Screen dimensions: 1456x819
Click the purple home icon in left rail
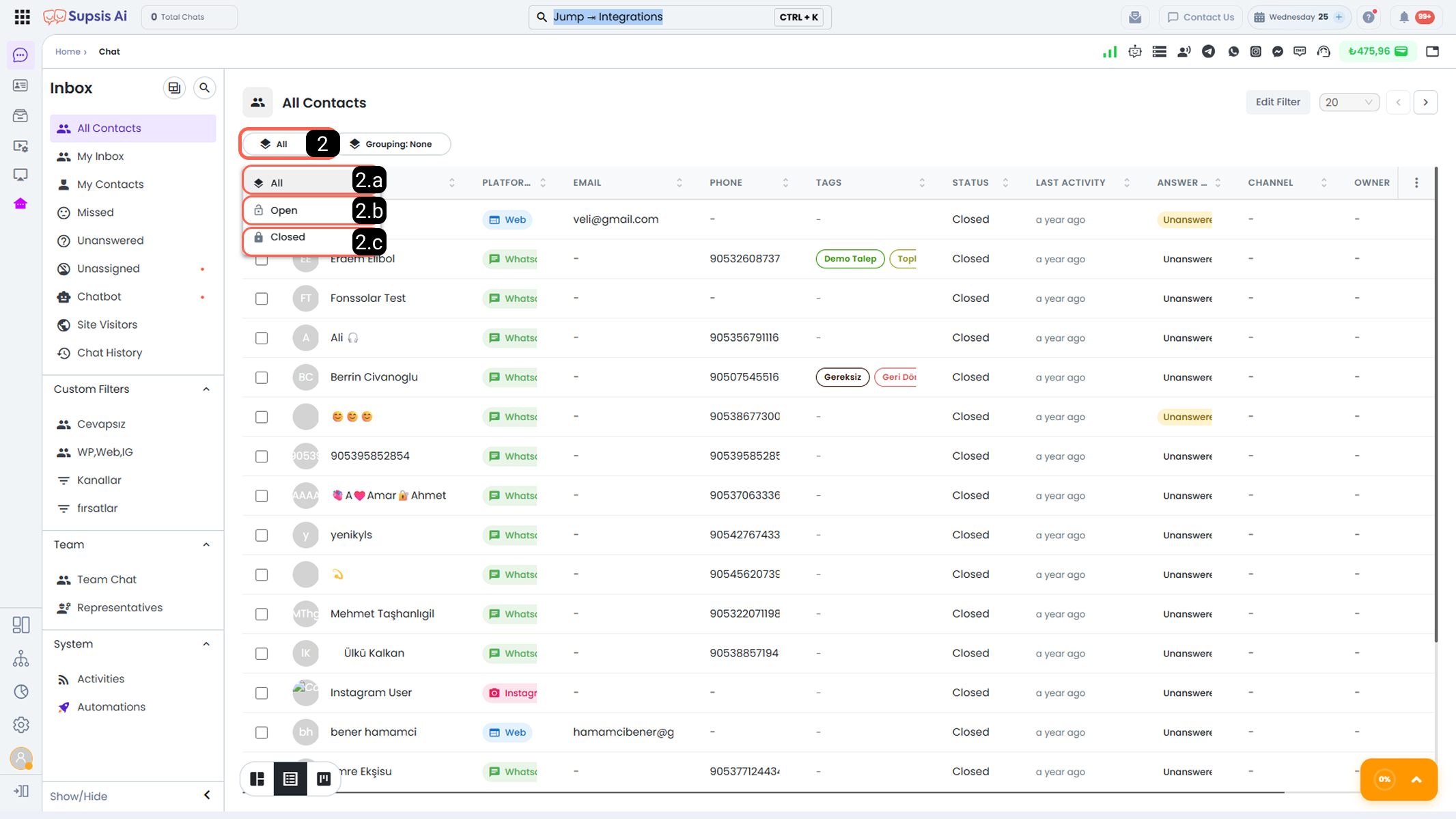click(20, 204)
